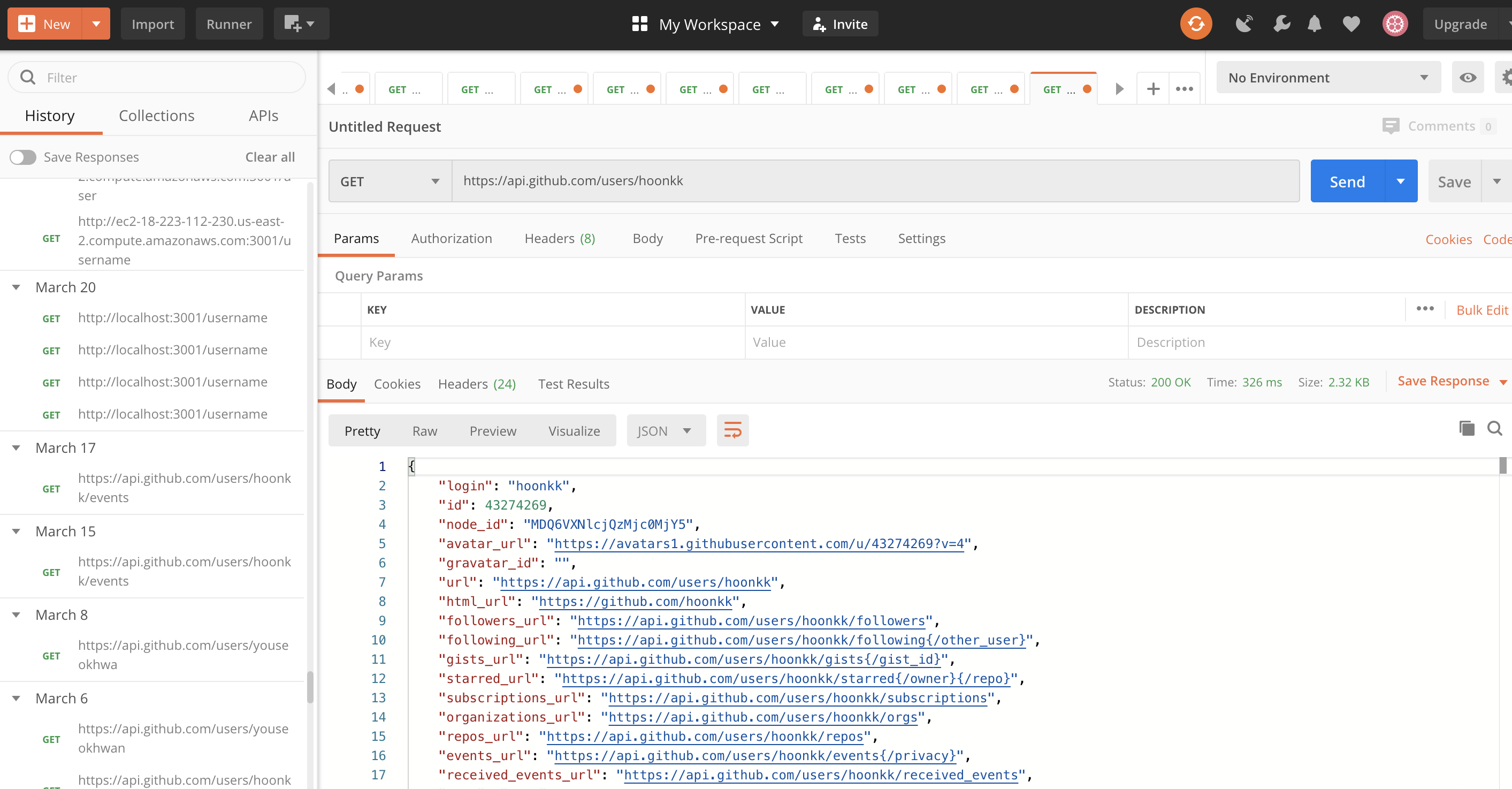Image resolution: width=1512 pixels, height=789 pixels.
Task: Open the No Environment dropdown
Action: (1328, 78)
